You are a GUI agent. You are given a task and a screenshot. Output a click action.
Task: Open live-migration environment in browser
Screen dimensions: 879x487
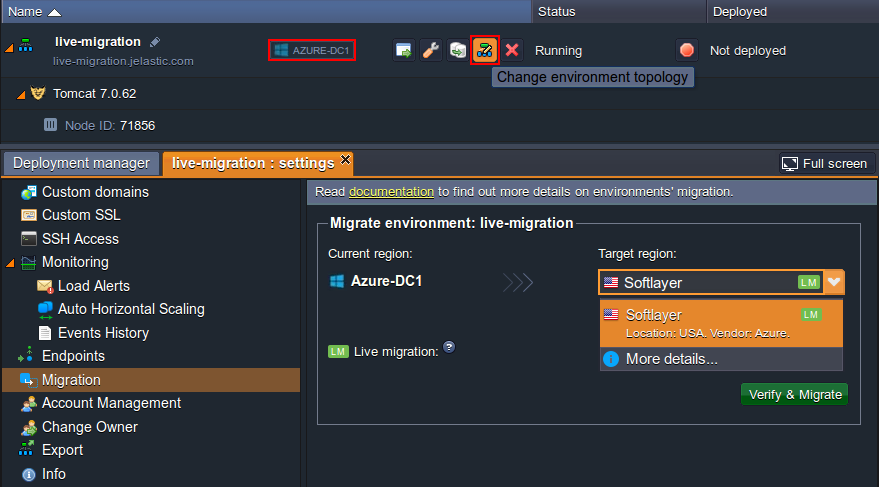(x=404, y=50)
